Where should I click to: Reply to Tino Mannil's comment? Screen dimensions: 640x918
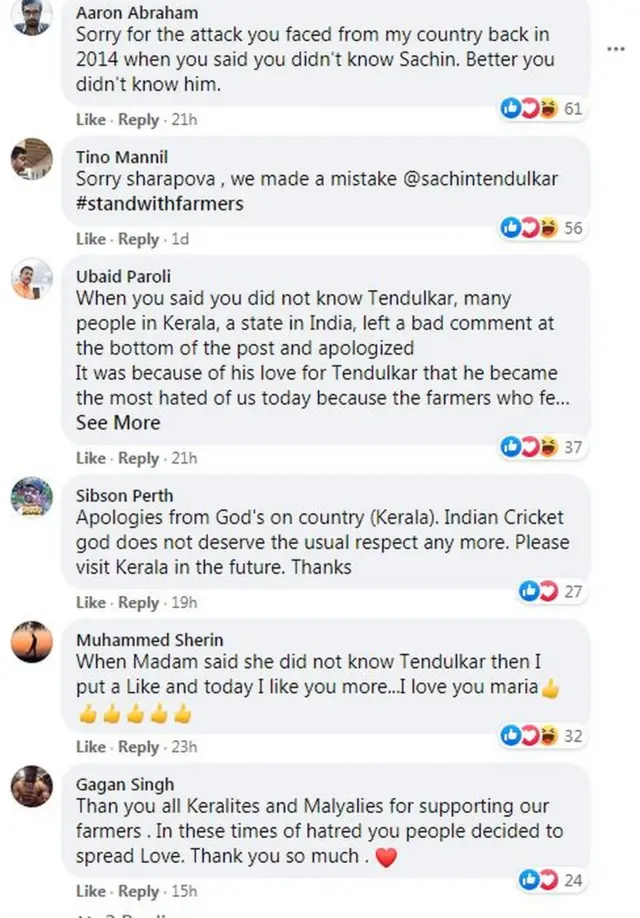pos(138,239)
